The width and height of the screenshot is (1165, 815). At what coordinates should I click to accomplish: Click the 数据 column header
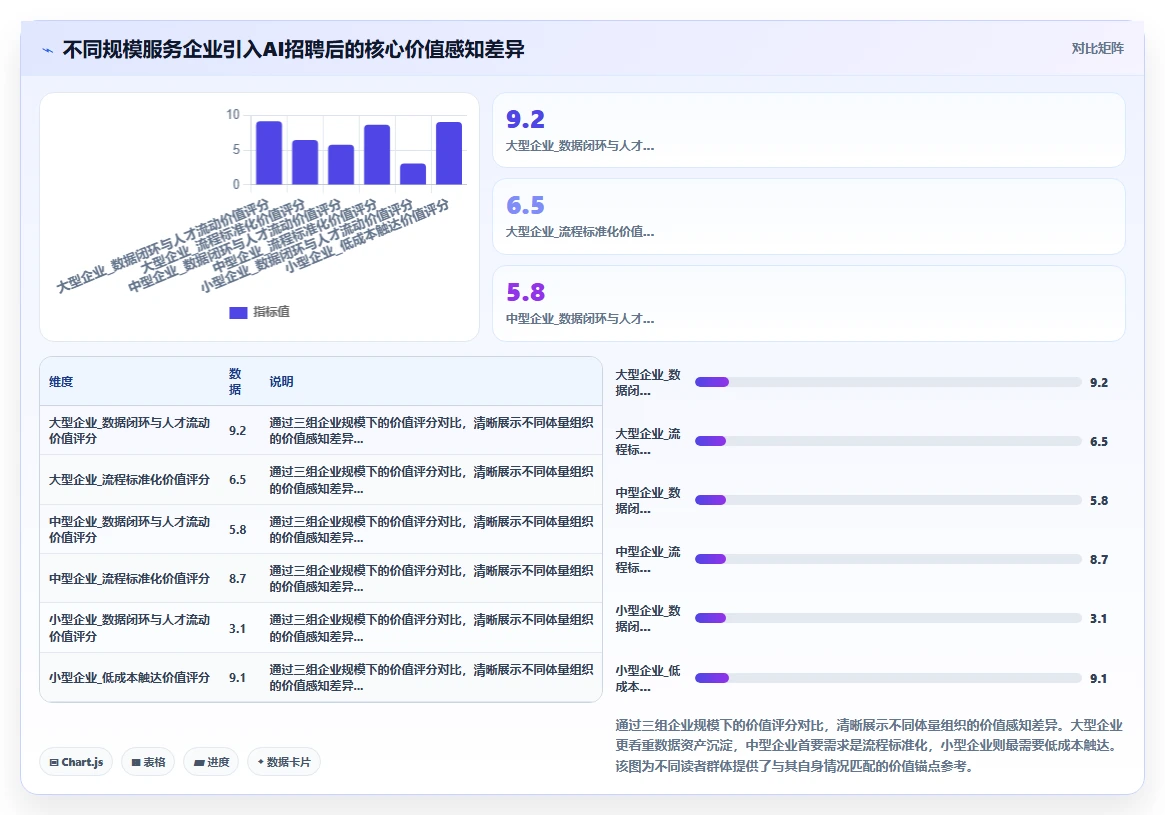point(235,381)
